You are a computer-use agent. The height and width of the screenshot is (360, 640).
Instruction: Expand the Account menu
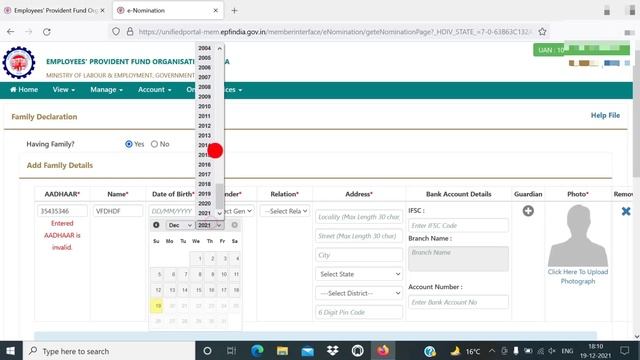click(155, 90)
